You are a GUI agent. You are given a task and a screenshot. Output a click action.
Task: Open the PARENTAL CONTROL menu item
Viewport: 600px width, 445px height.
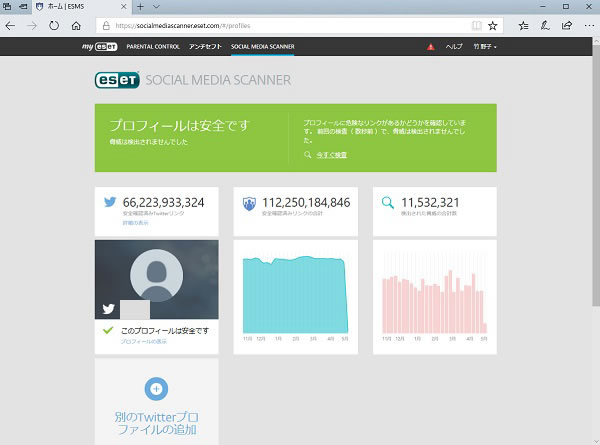(153, 46)
